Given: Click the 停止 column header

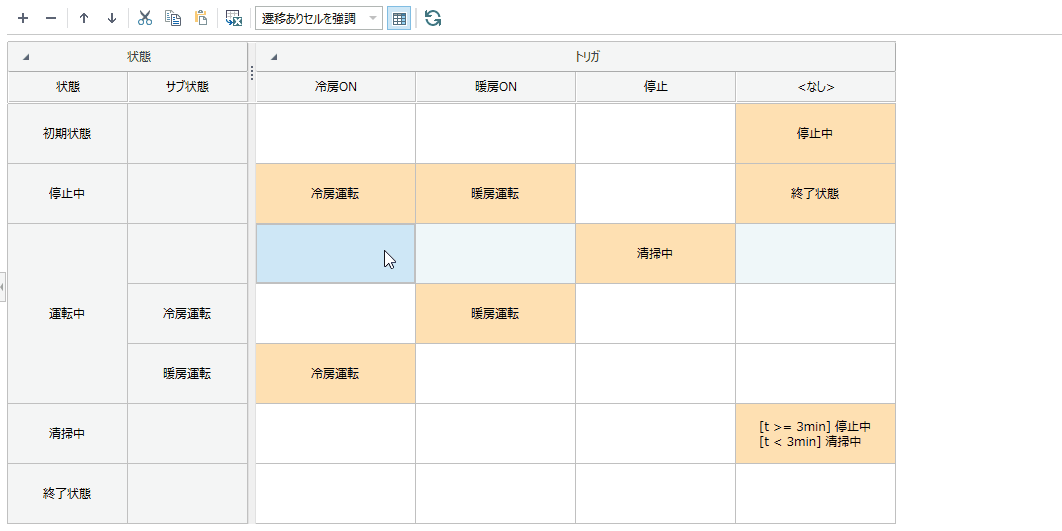Looking at the screenshot, I should (x=656, y=87).
